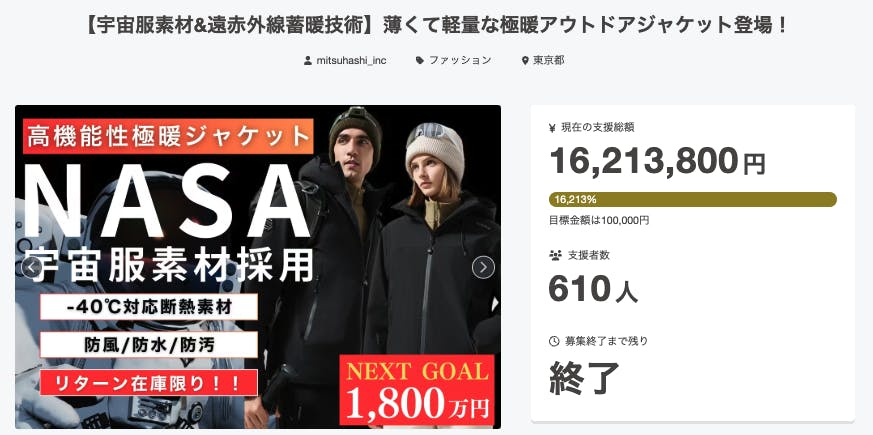Click the NEXT GOAL 1,800万円 badge

(417, 390)
